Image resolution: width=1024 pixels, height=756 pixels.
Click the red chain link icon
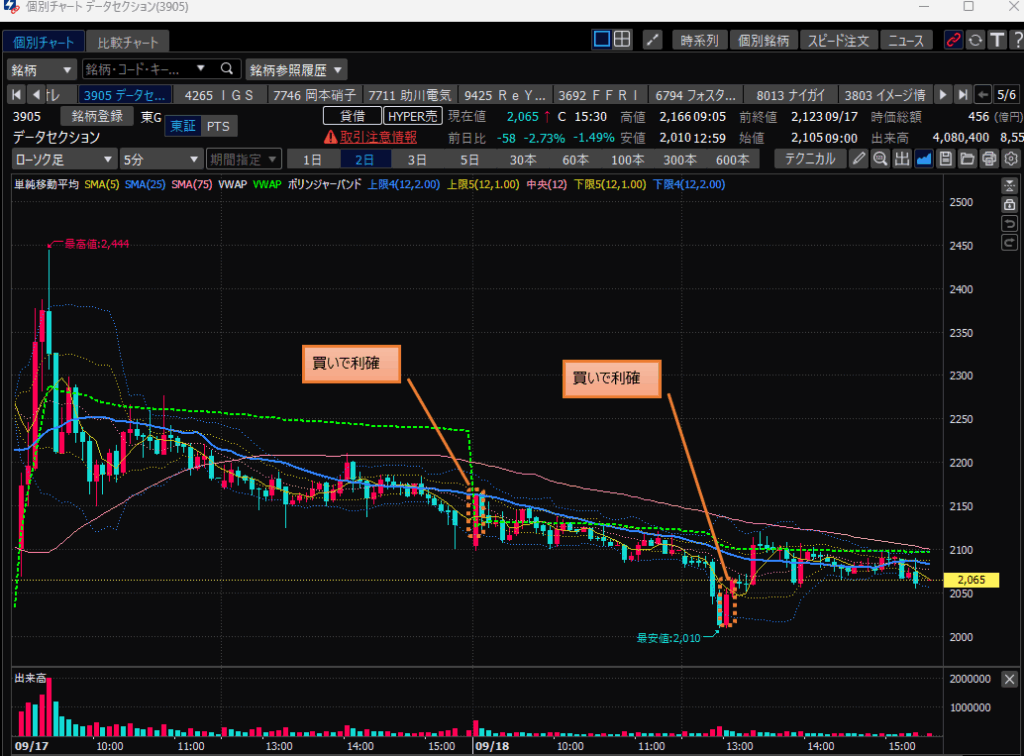click(953, 40)
